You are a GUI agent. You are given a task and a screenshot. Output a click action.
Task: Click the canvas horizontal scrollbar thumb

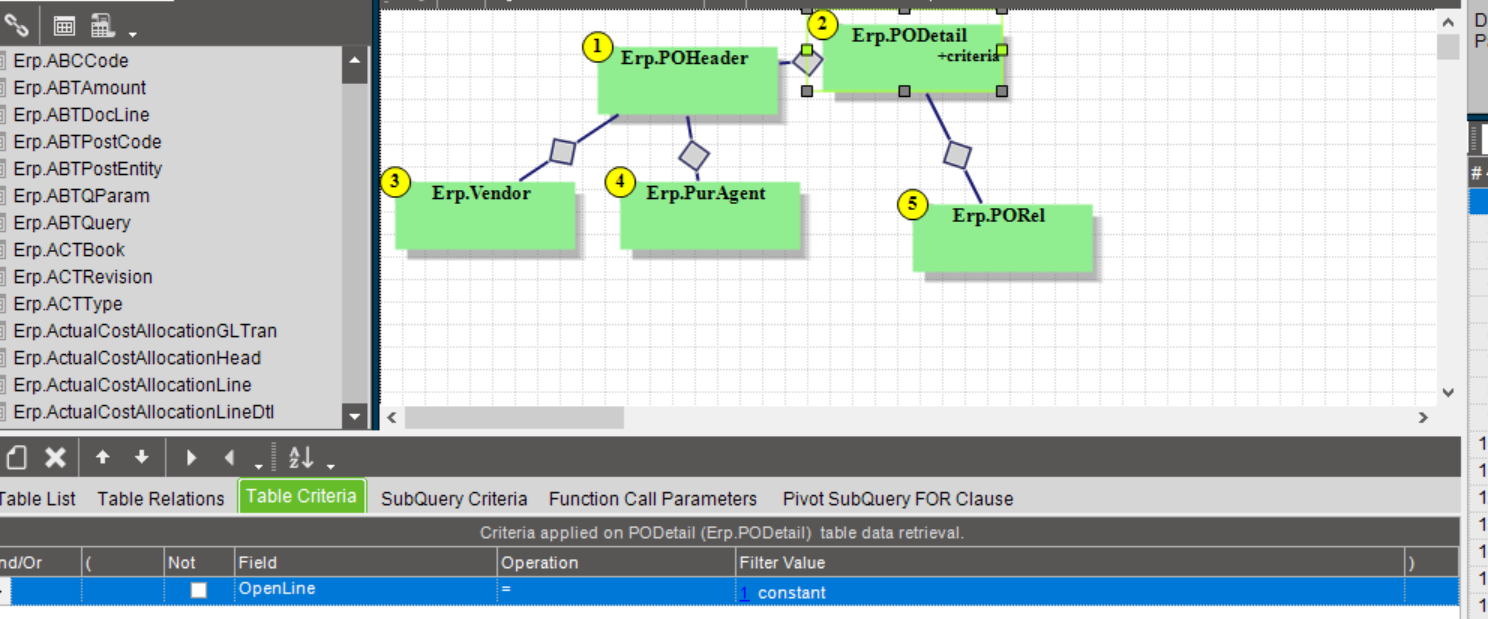coord(514,418)
